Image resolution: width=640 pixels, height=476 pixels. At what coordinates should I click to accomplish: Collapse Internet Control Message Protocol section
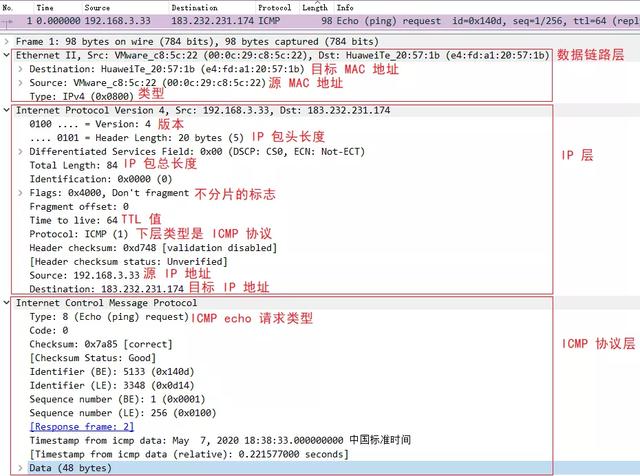coord(8,302)
